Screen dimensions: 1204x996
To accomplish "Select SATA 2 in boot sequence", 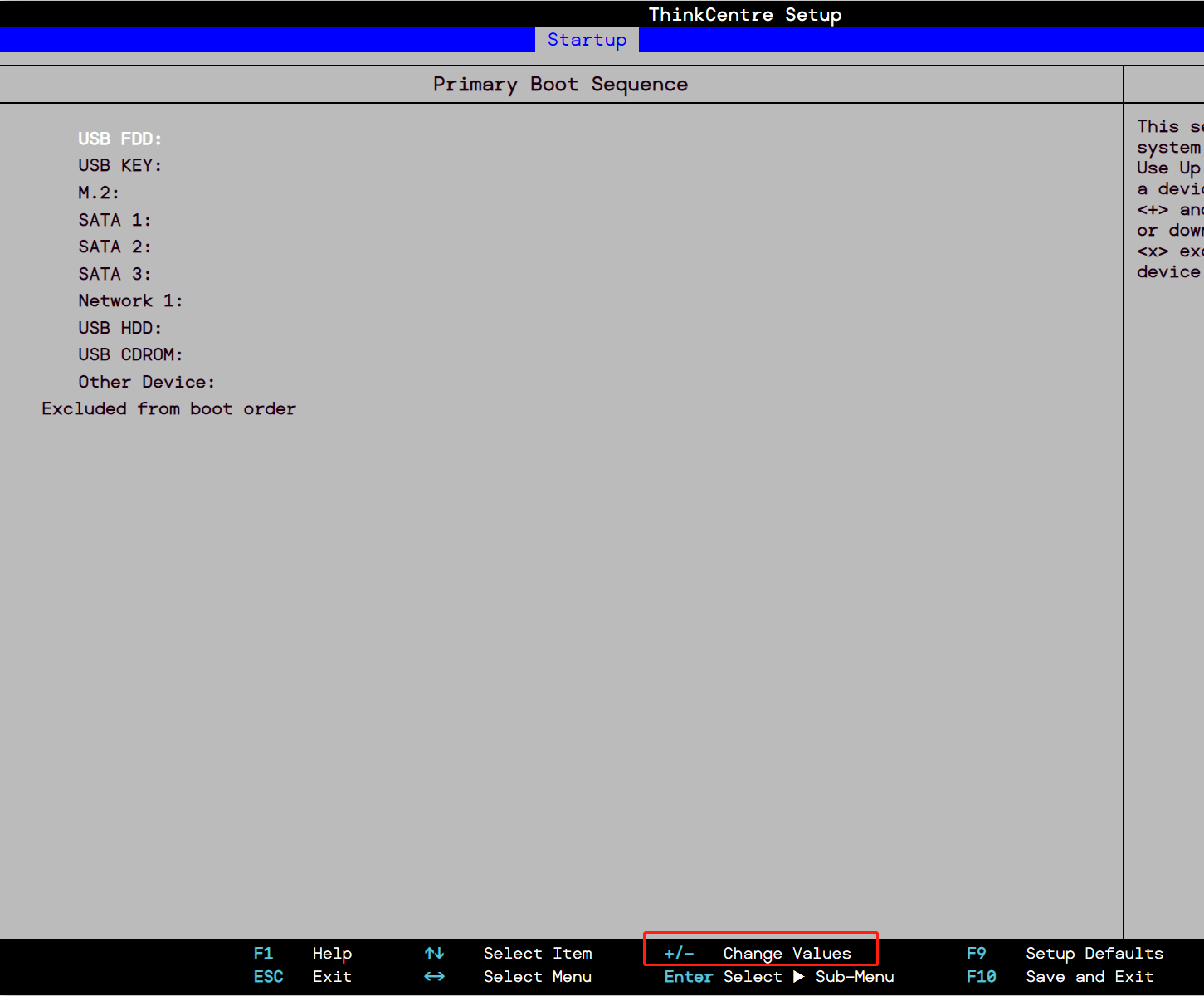I will click(x=115, y=247).
